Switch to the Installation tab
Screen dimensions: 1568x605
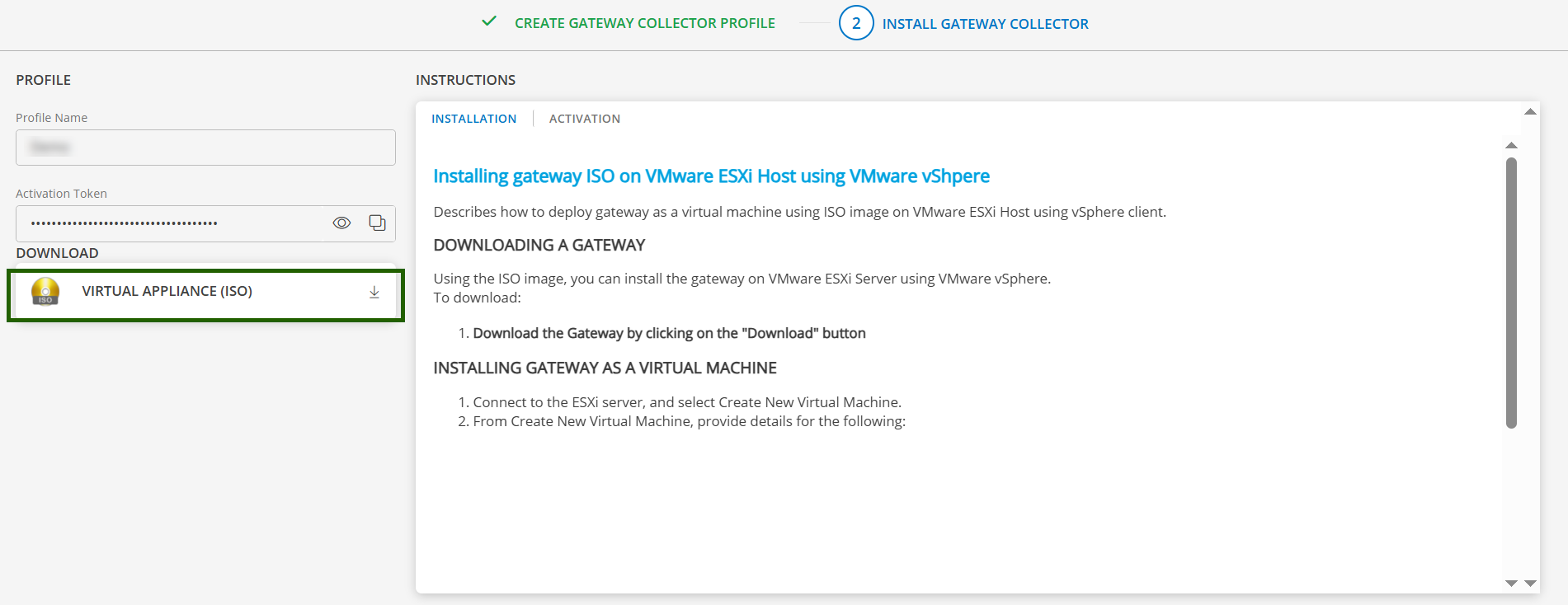(473, 119)
